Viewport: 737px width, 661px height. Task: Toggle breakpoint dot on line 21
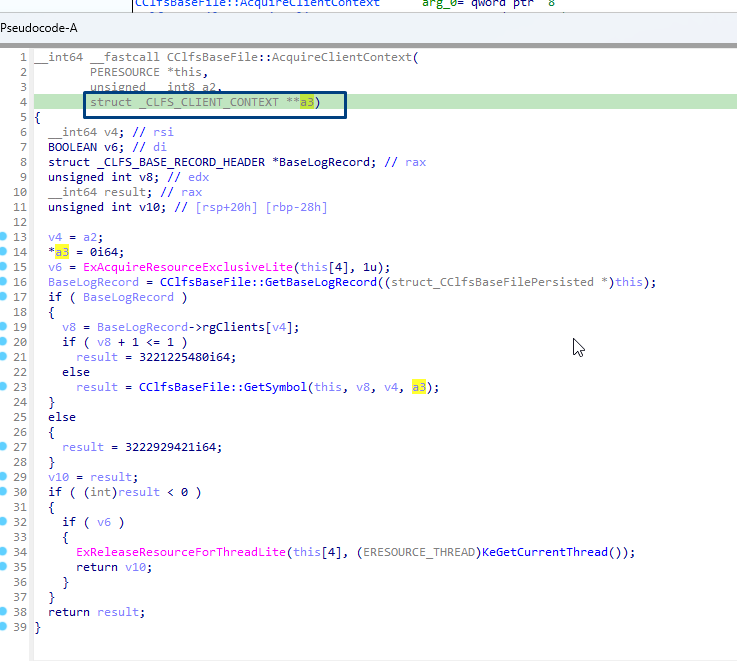[x=3, y=356]
